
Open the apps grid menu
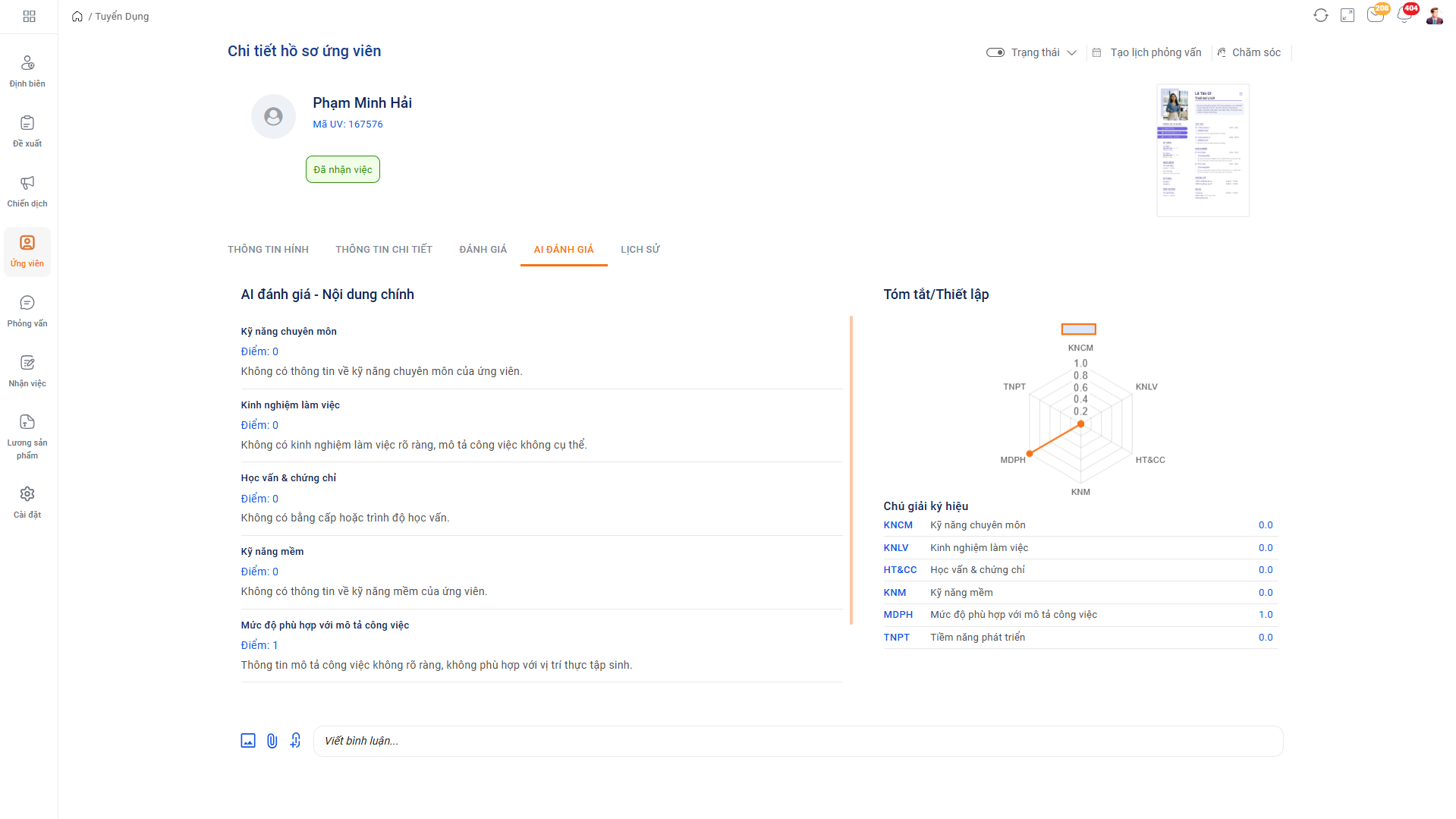(x=29, y=16)
